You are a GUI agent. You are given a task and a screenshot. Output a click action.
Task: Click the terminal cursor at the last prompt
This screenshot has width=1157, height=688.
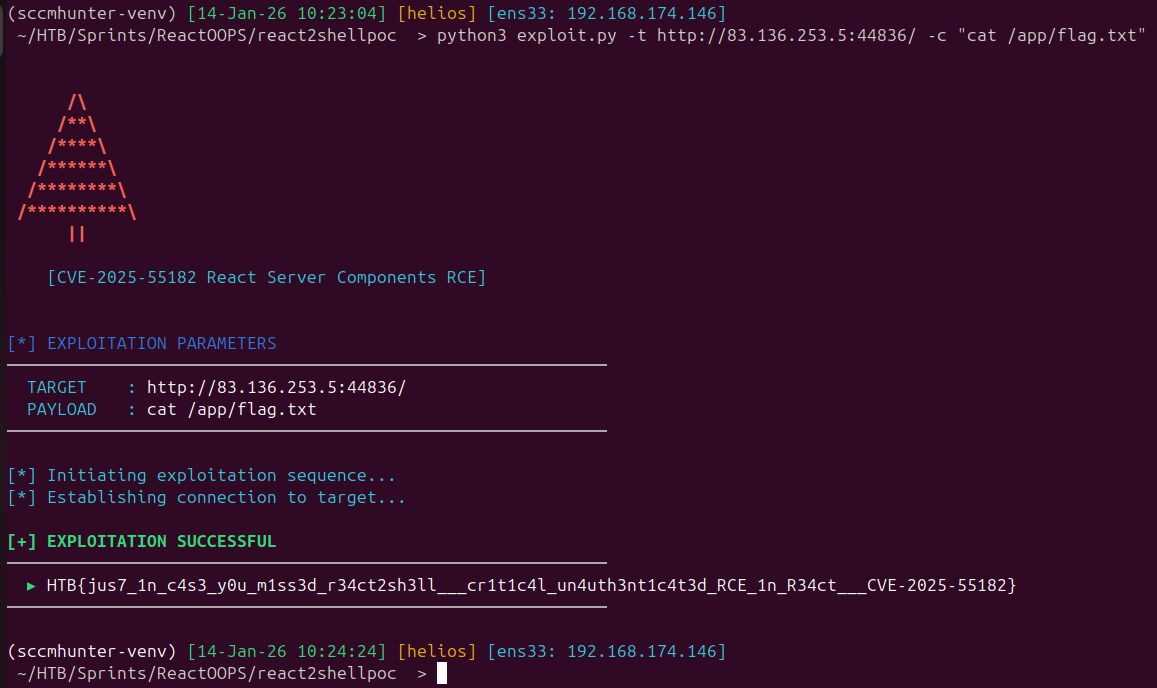point(442,673)
